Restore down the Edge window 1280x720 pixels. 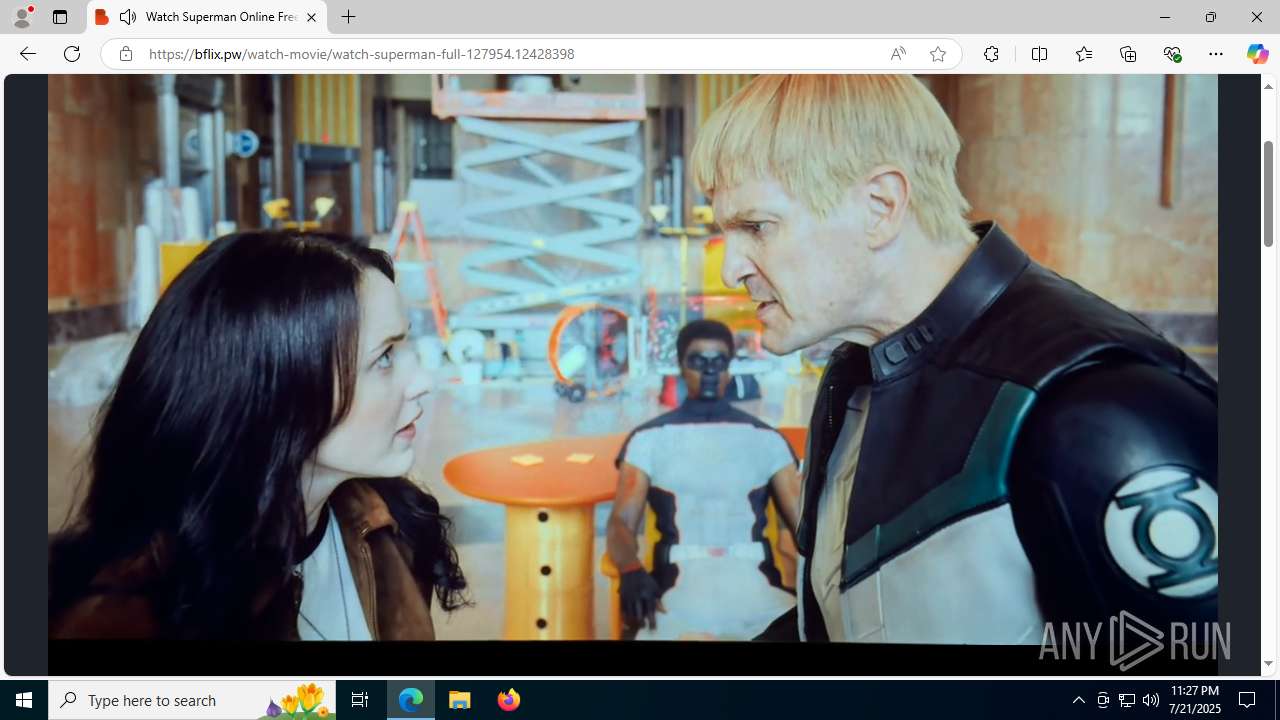[1210, 17]
